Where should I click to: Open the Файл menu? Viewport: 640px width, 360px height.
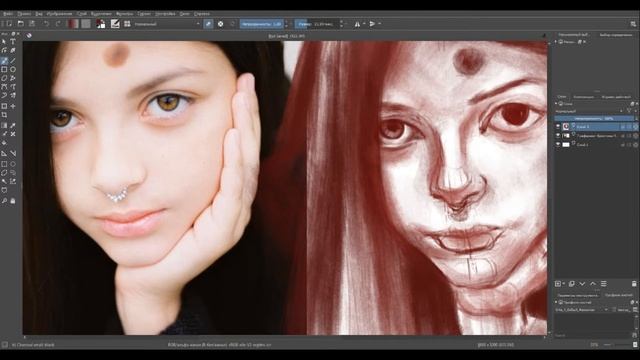7,13
